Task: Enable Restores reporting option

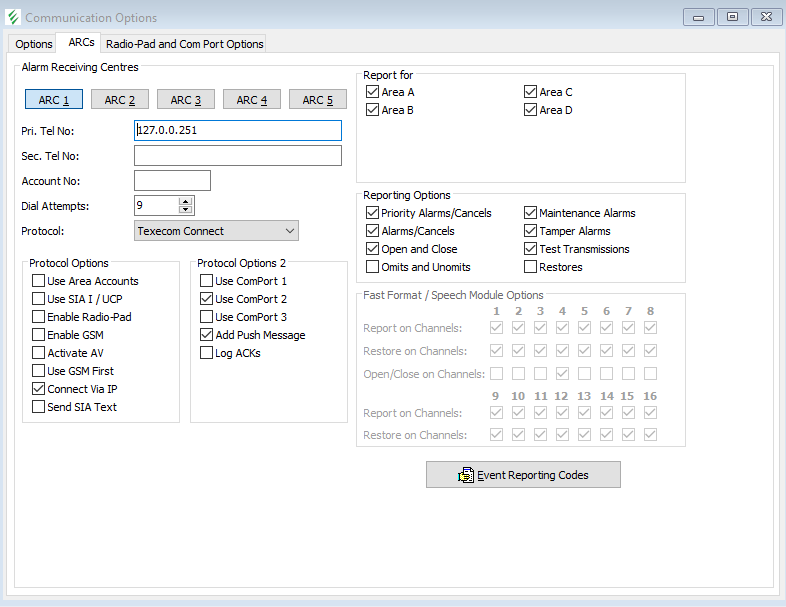Action: click(x=530, y=267)
